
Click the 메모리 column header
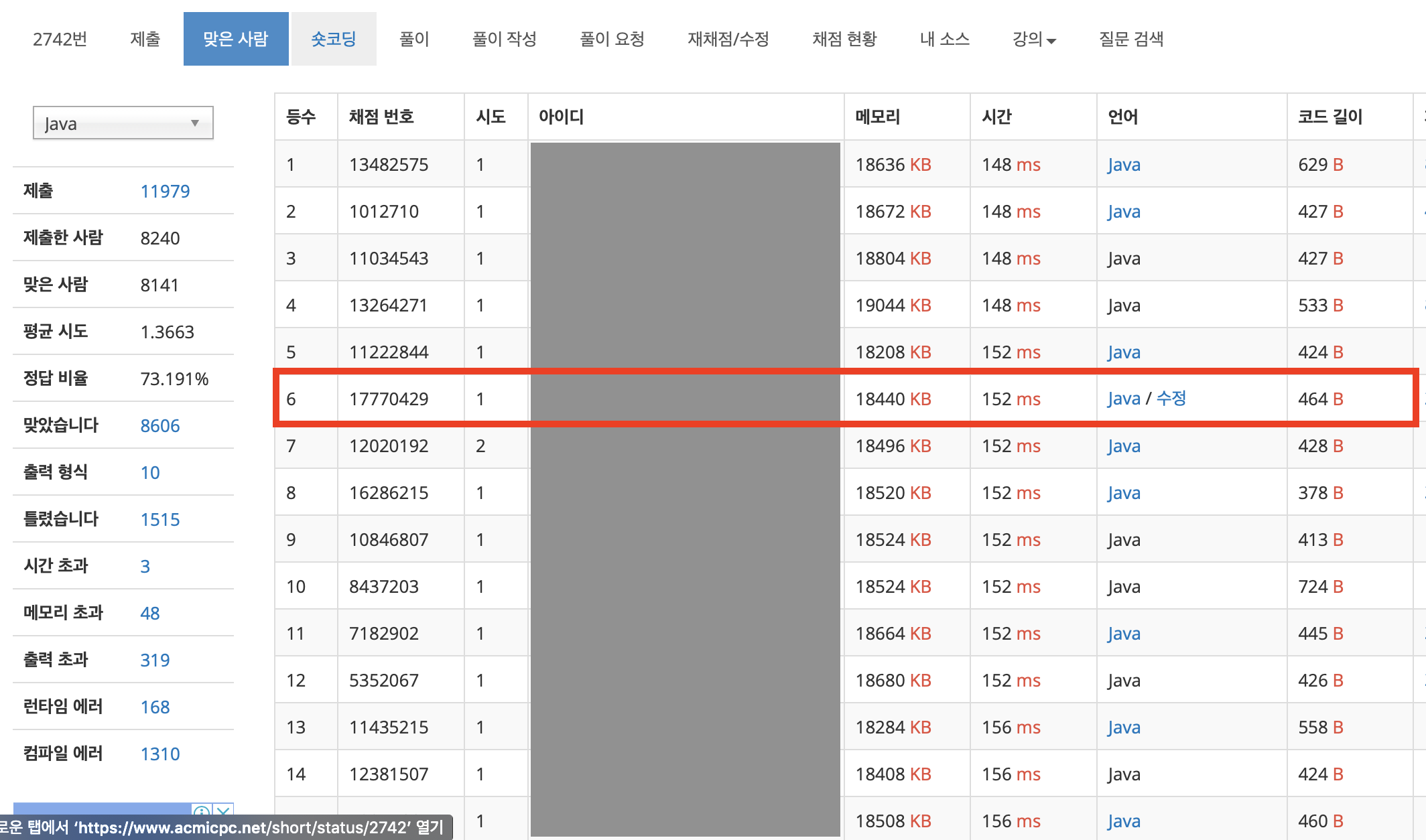point(878,117)
